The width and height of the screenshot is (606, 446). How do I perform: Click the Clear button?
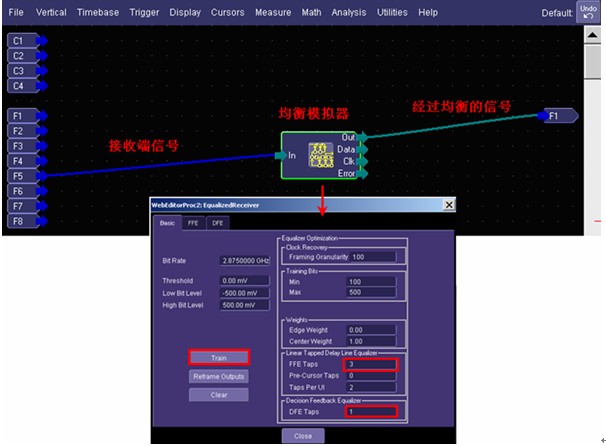tap(217, 394)
